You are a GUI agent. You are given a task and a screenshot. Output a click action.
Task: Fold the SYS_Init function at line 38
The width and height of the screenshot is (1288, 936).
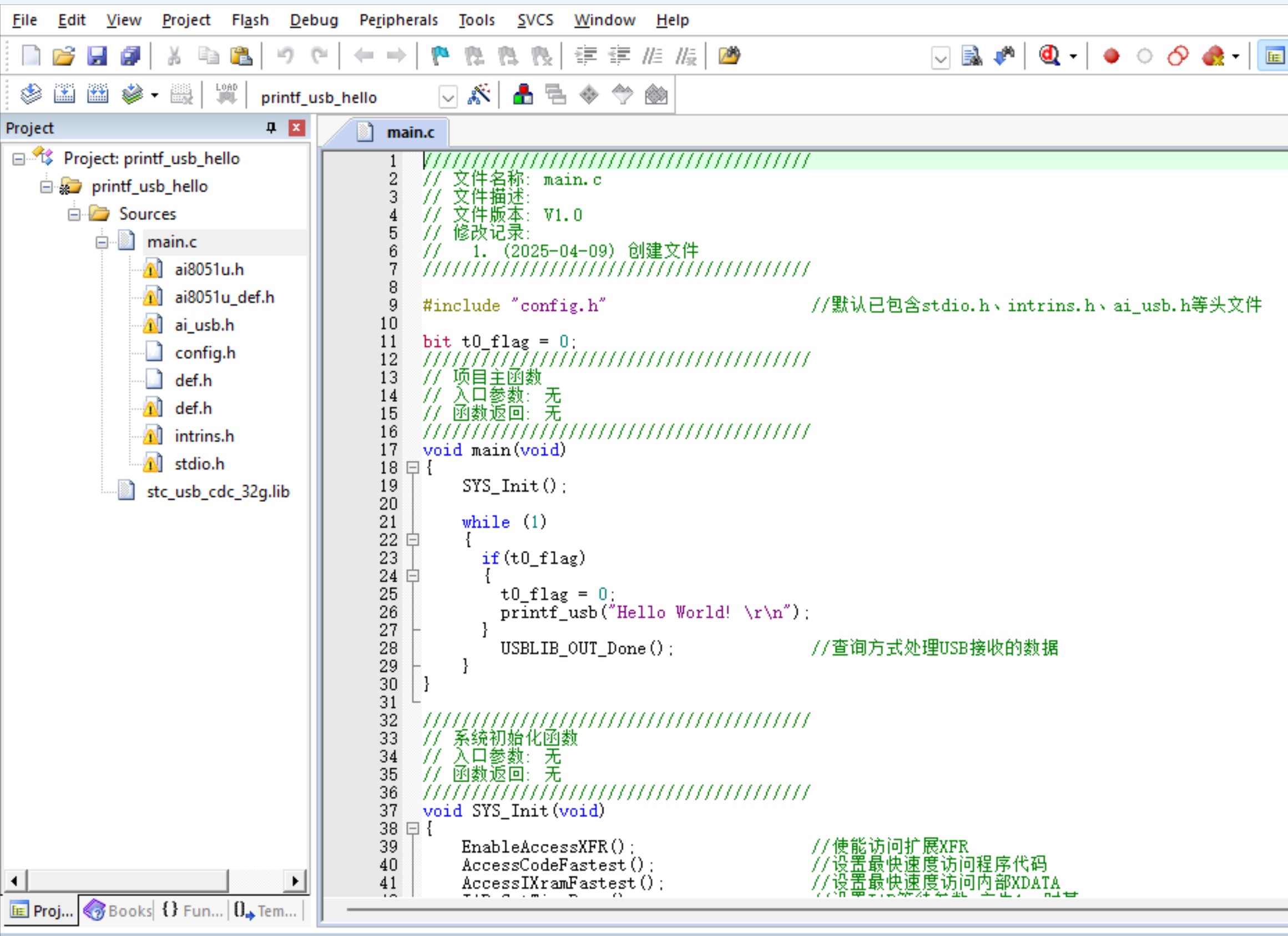pyautogui.click(x=413, y=829)
